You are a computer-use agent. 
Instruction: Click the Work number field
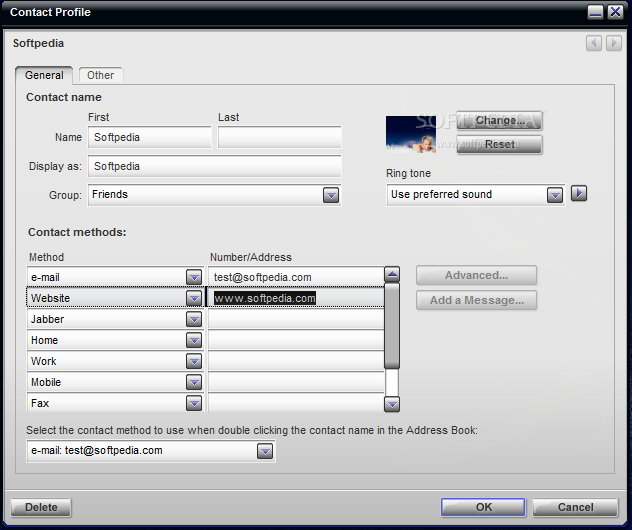click(296, 361)
